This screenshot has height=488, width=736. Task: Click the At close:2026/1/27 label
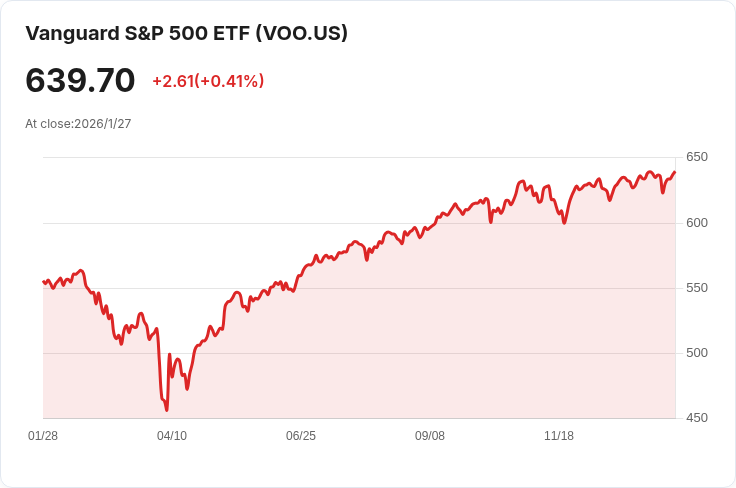tap(78, 124)
